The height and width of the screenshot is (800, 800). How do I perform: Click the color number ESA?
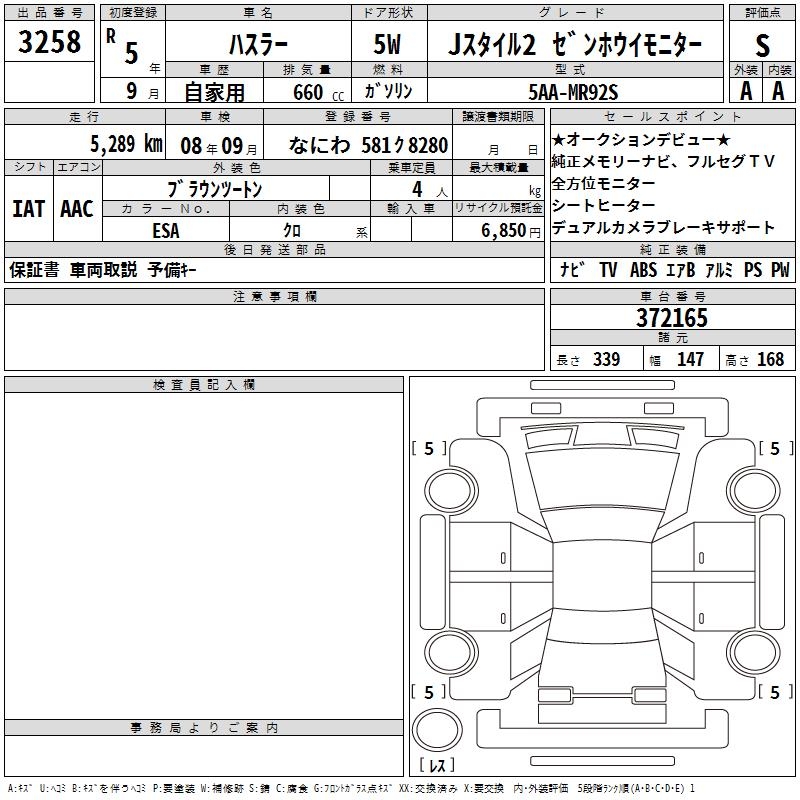pyautogui.click(x=166, y=231)
